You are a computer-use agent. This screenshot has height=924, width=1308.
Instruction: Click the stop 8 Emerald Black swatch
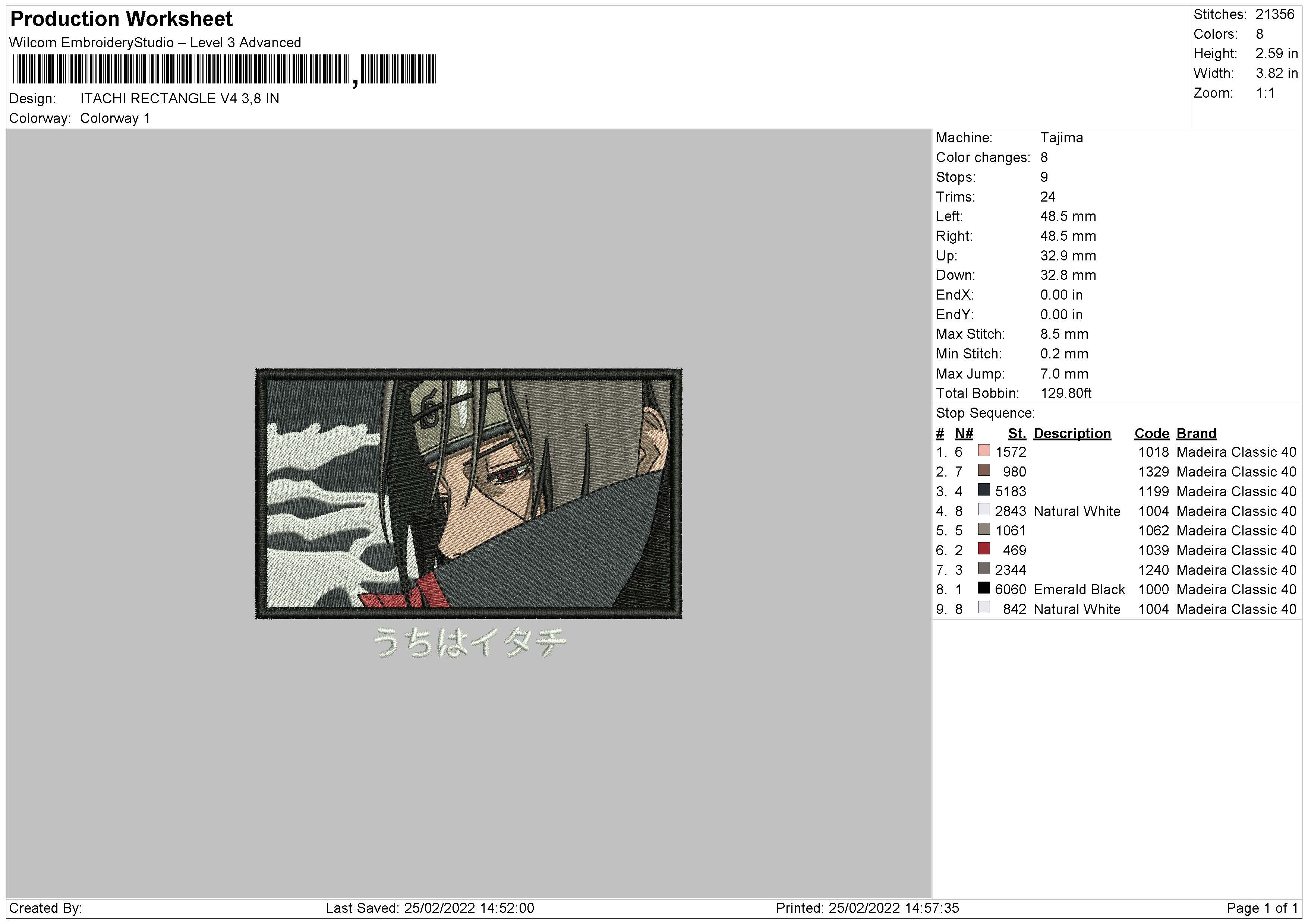coord(984,588)
